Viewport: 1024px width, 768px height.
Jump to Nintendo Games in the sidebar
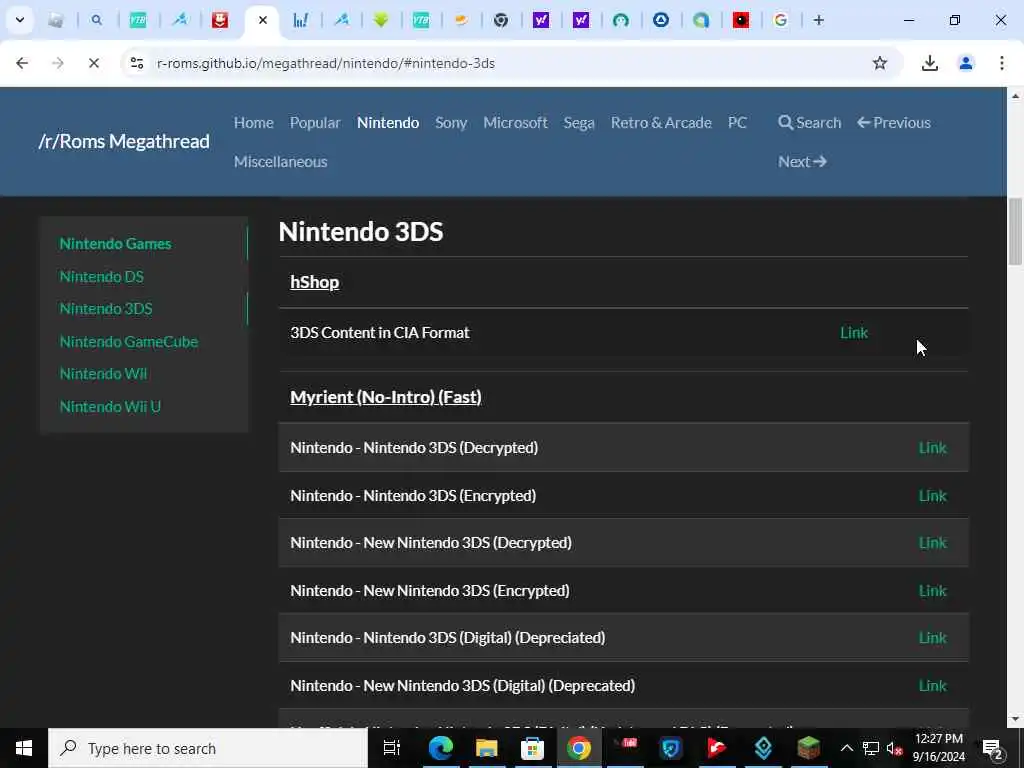point(116,244)
